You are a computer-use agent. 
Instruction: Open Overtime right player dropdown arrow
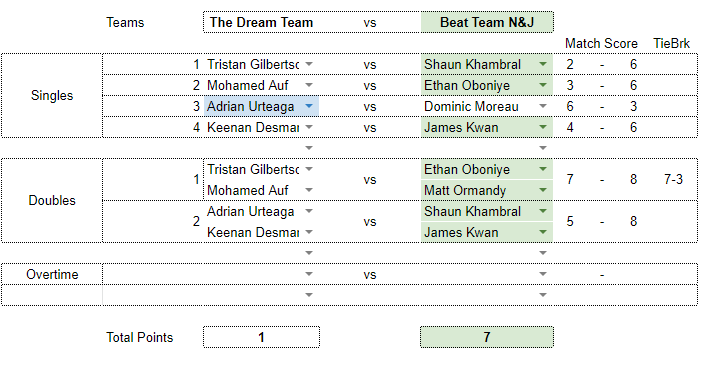543,275
